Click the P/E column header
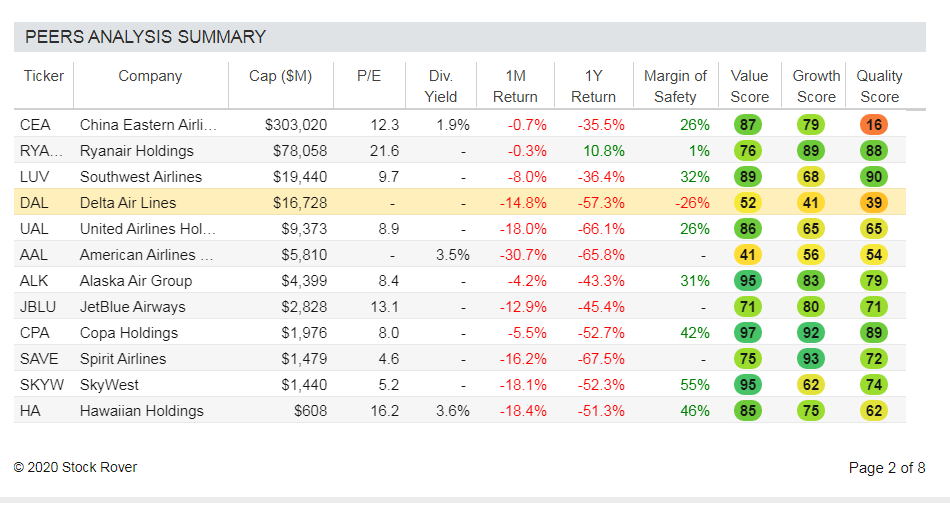950x525 pixels. click(369, 76)
